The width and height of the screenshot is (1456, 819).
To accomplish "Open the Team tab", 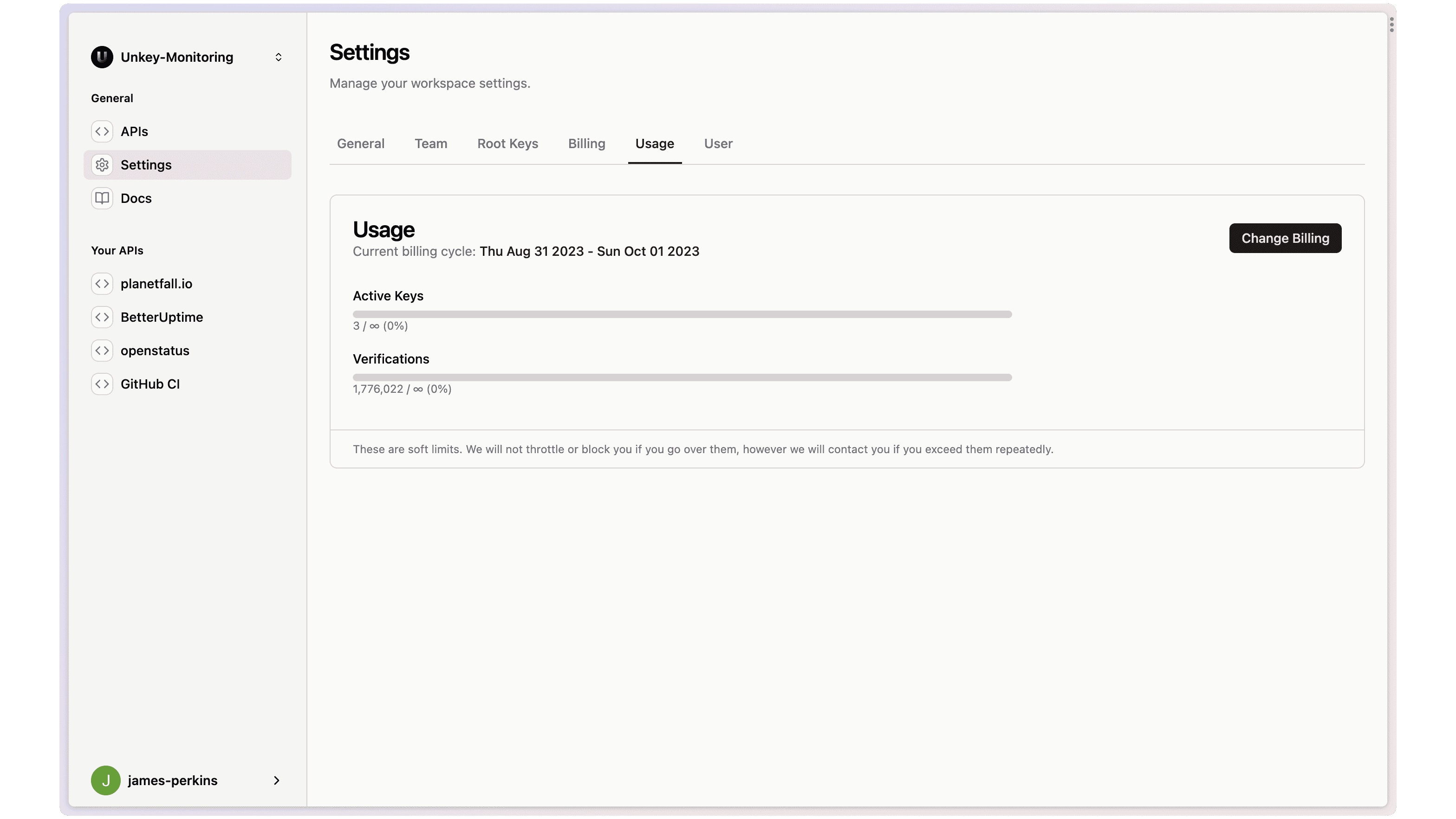I will pyautogui.click(x=431, y=143).
